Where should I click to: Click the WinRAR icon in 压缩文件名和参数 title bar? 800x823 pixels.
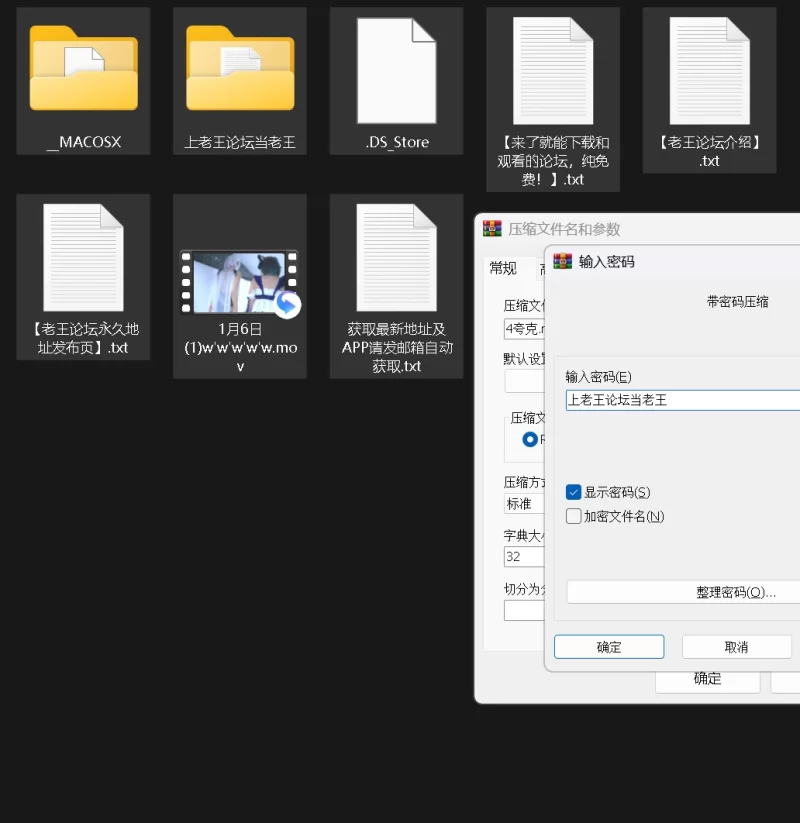(x=492, y=229)
